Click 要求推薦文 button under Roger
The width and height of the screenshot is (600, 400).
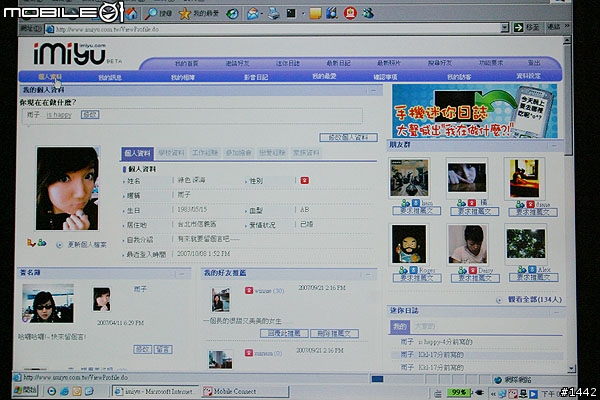pos(417,278)
